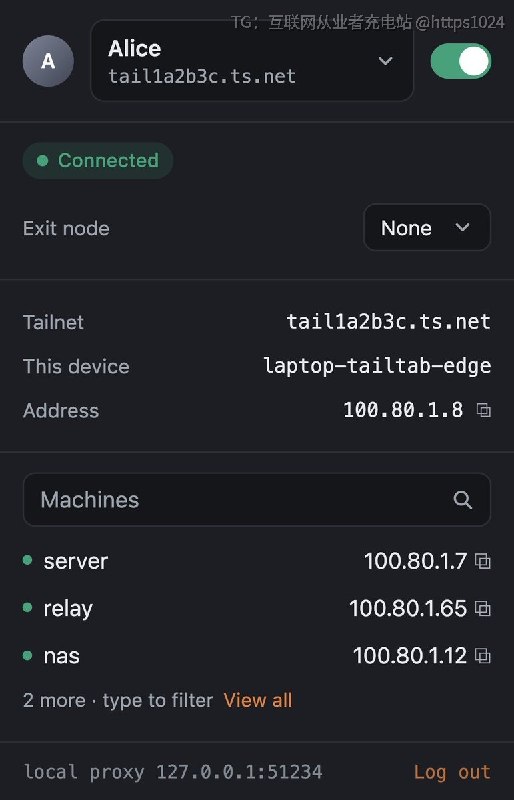
Task: Click the 100.80.1.65 address text
Action: tap(408, 608)
